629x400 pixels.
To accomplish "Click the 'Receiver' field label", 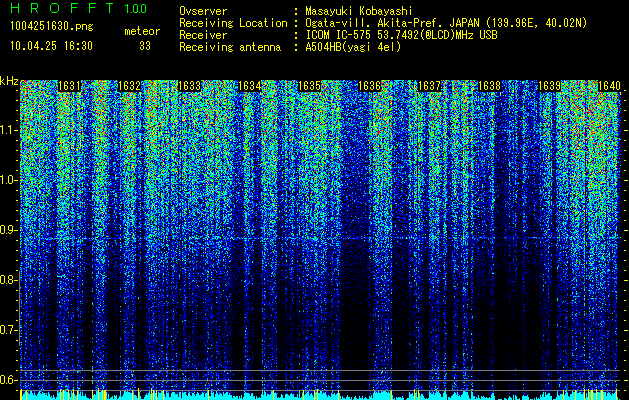I will click(x=203, y=35).
